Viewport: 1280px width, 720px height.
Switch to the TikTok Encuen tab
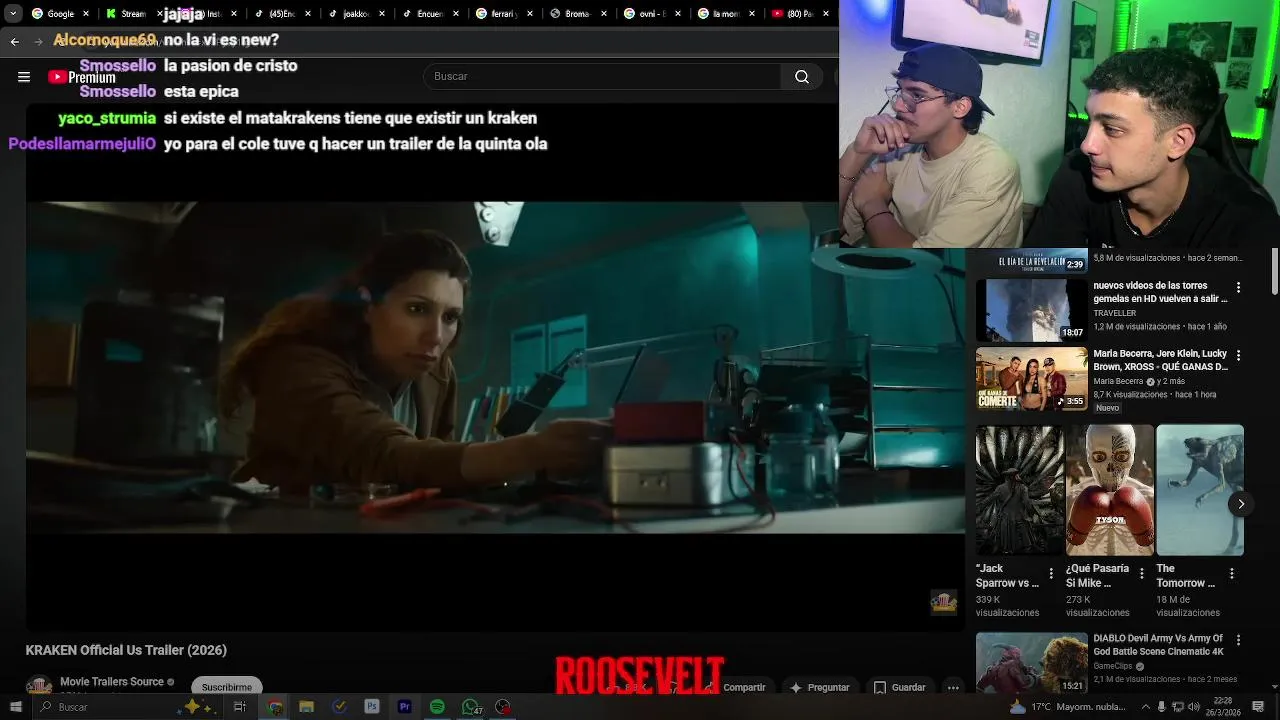pos(430,14)
